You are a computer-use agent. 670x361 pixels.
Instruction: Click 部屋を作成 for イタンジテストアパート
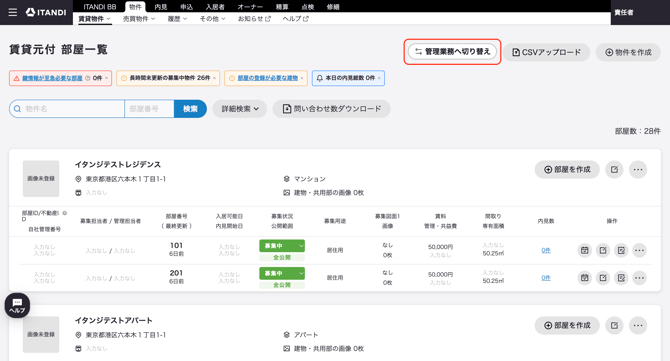tap(567, 326)
